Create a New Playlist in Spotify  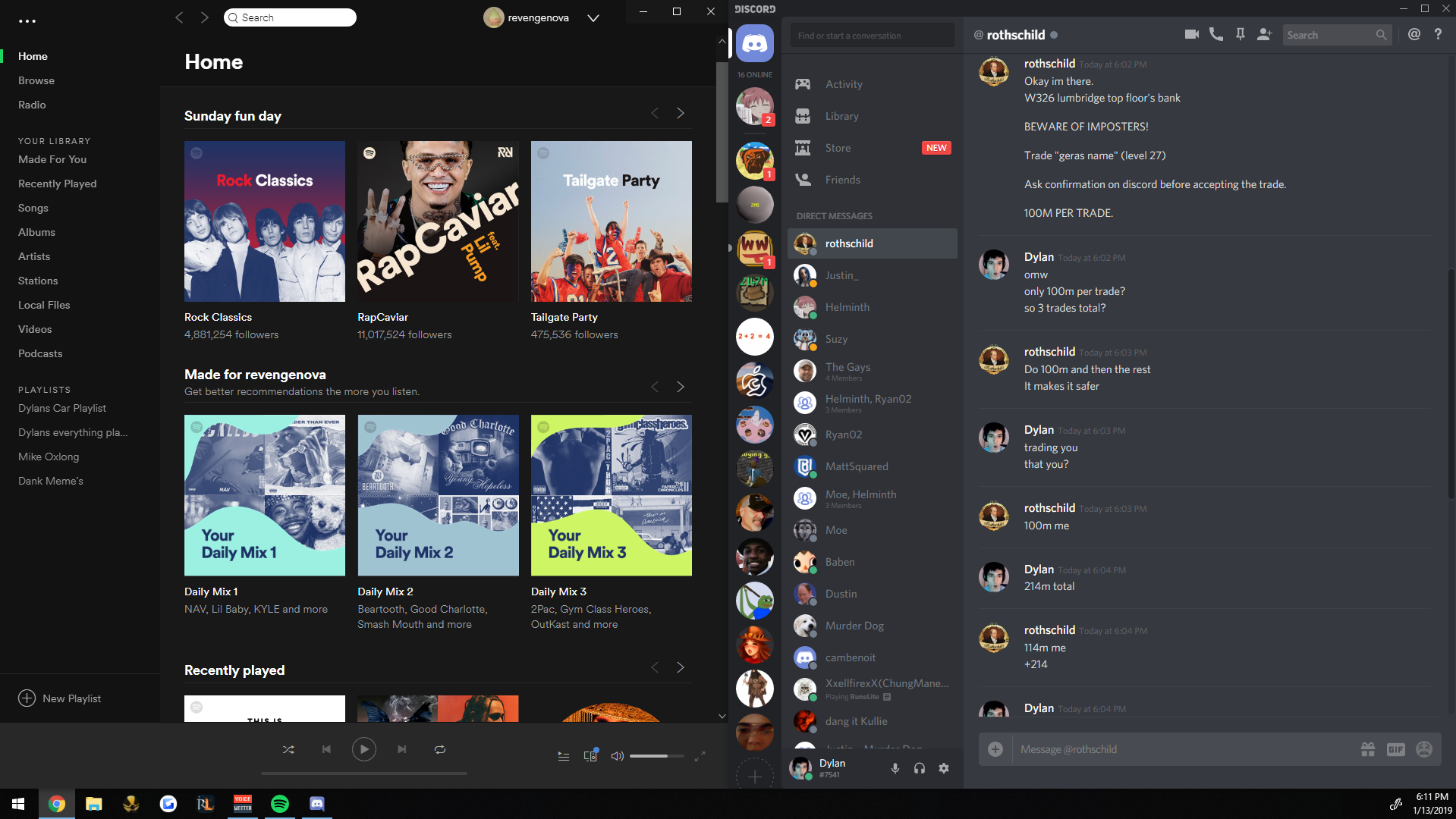(x=59, y=698)
